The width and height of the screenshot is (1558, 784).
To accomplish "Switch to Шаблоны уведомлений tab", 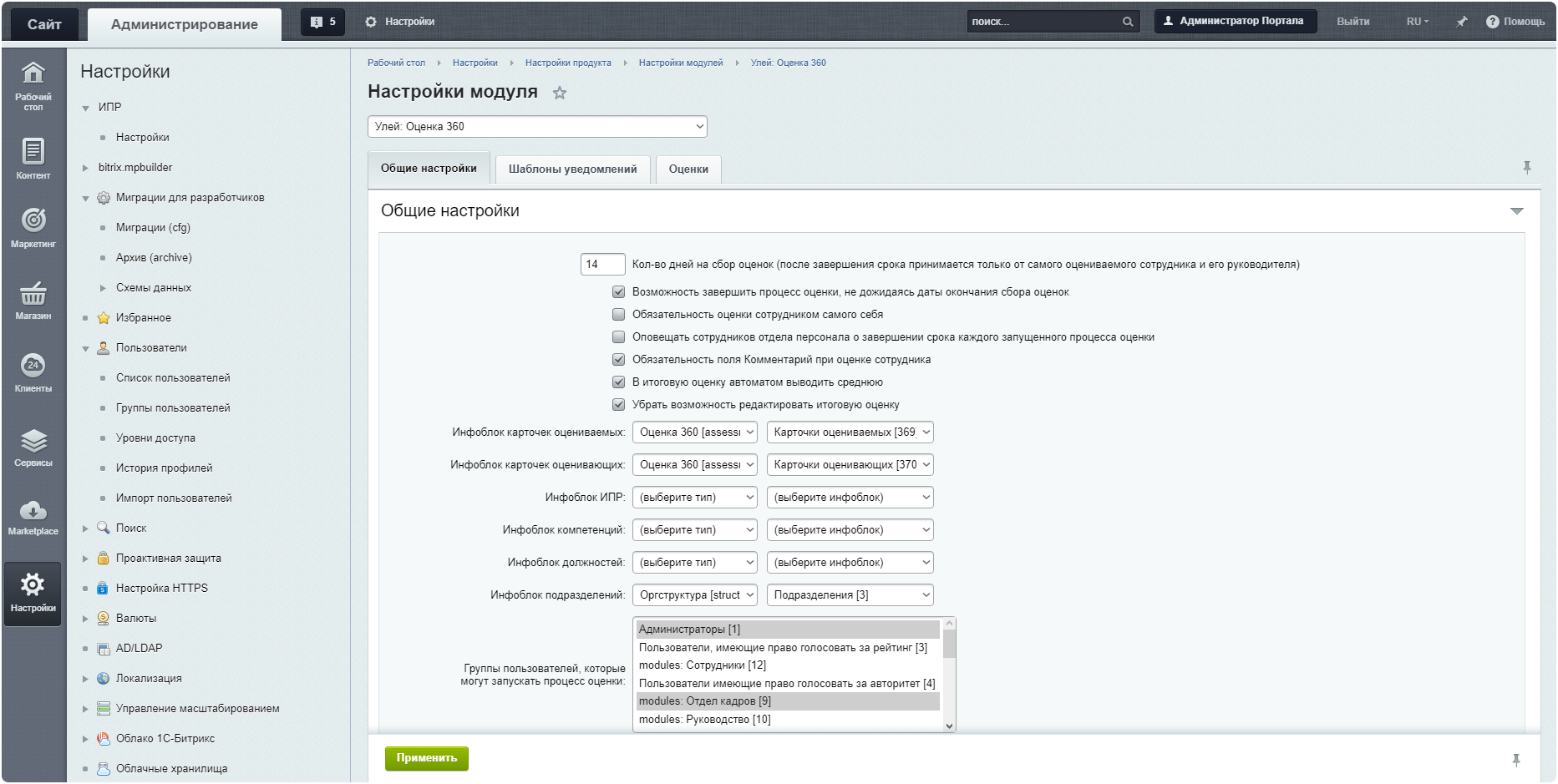I will point(572,169).
